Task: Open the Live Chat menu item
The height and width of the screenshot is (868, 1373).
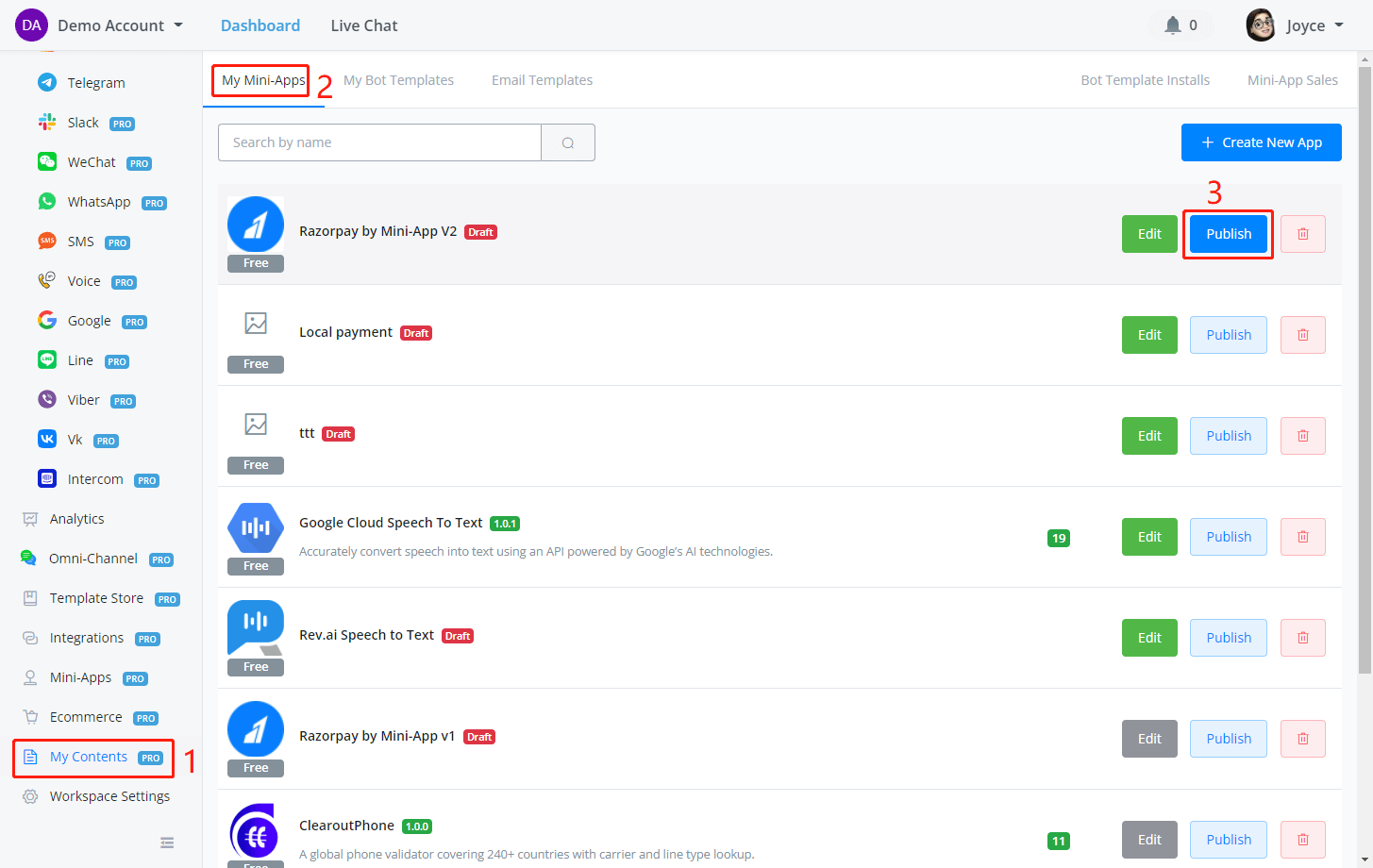Action: pos(364,25)
